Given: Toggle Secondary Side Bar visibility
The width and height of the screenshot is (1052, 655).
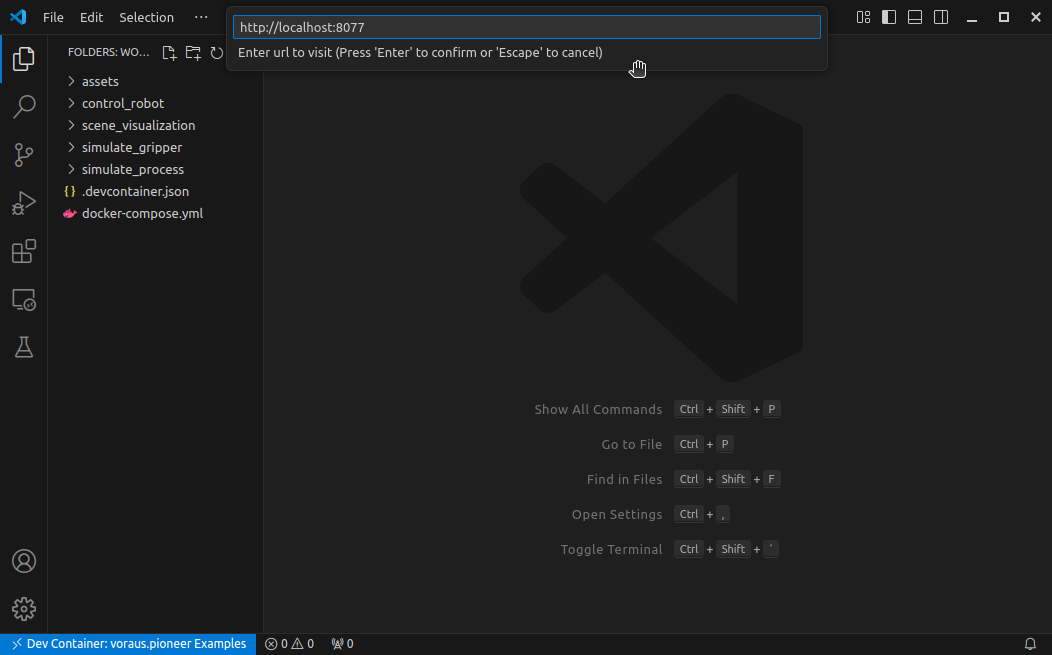Looking at the screenshot, I should pos(941,17).
